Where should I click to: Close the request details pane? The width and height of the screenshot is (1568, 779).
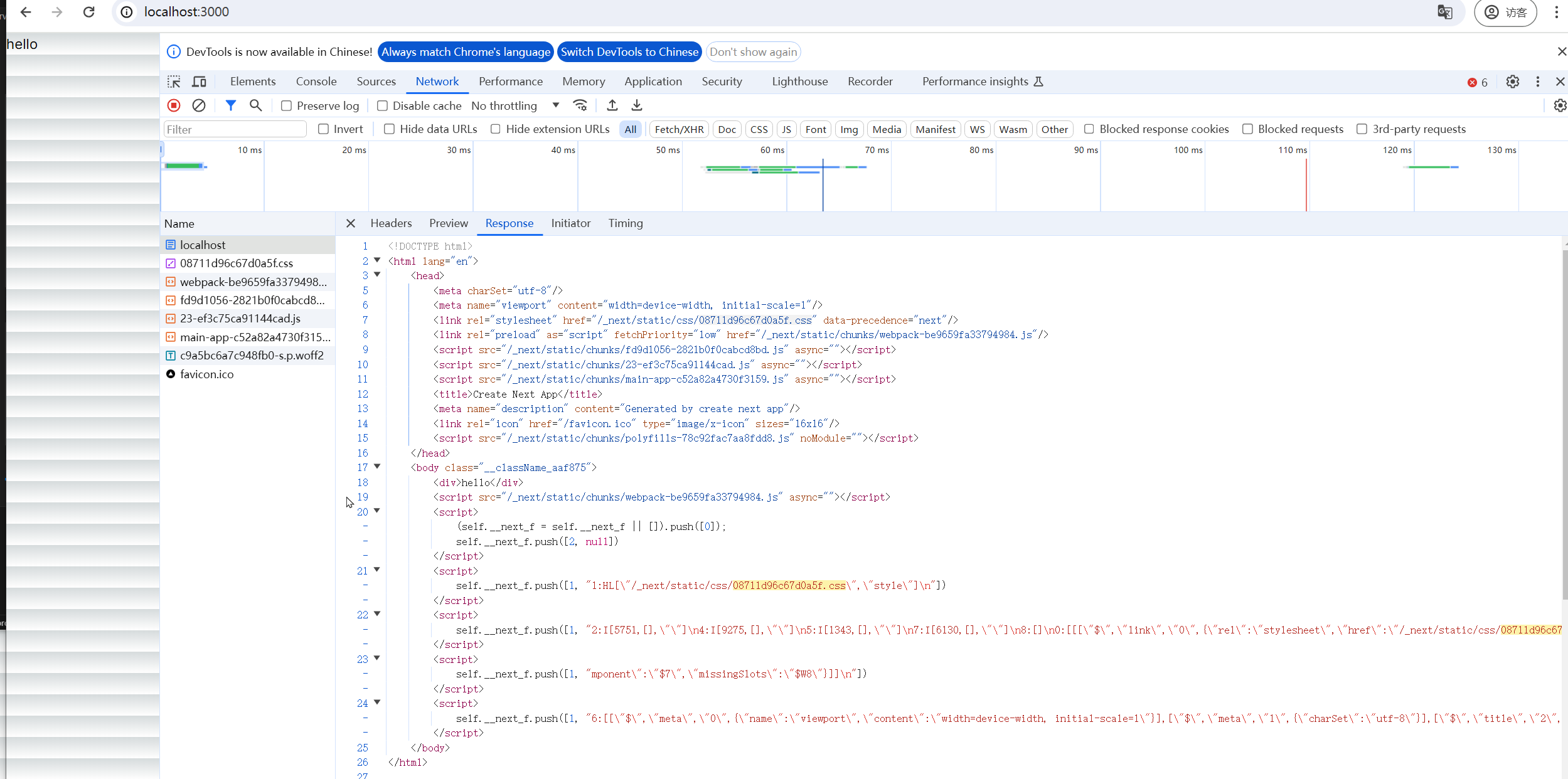pos(351,223)
